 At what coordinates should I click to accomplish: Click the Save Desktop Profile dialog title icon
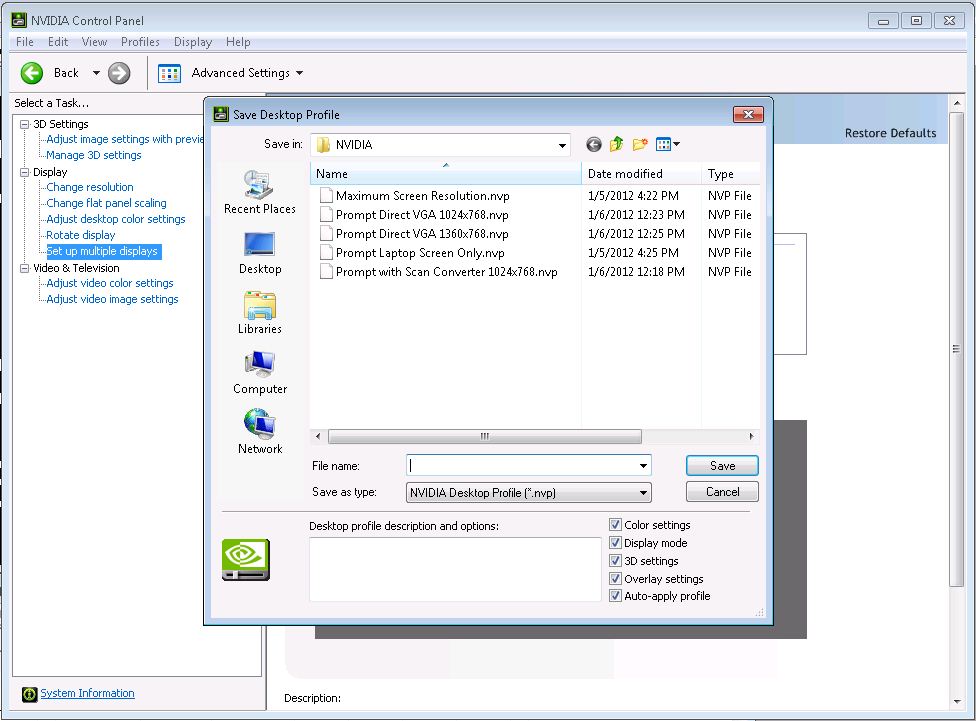tap(221, 114)
